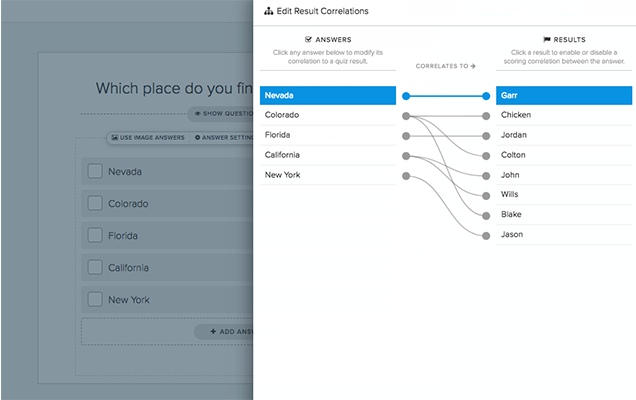636x400 pixels.
Task: Select the Colorado answer in correlations panel
Action: (328, 115)
